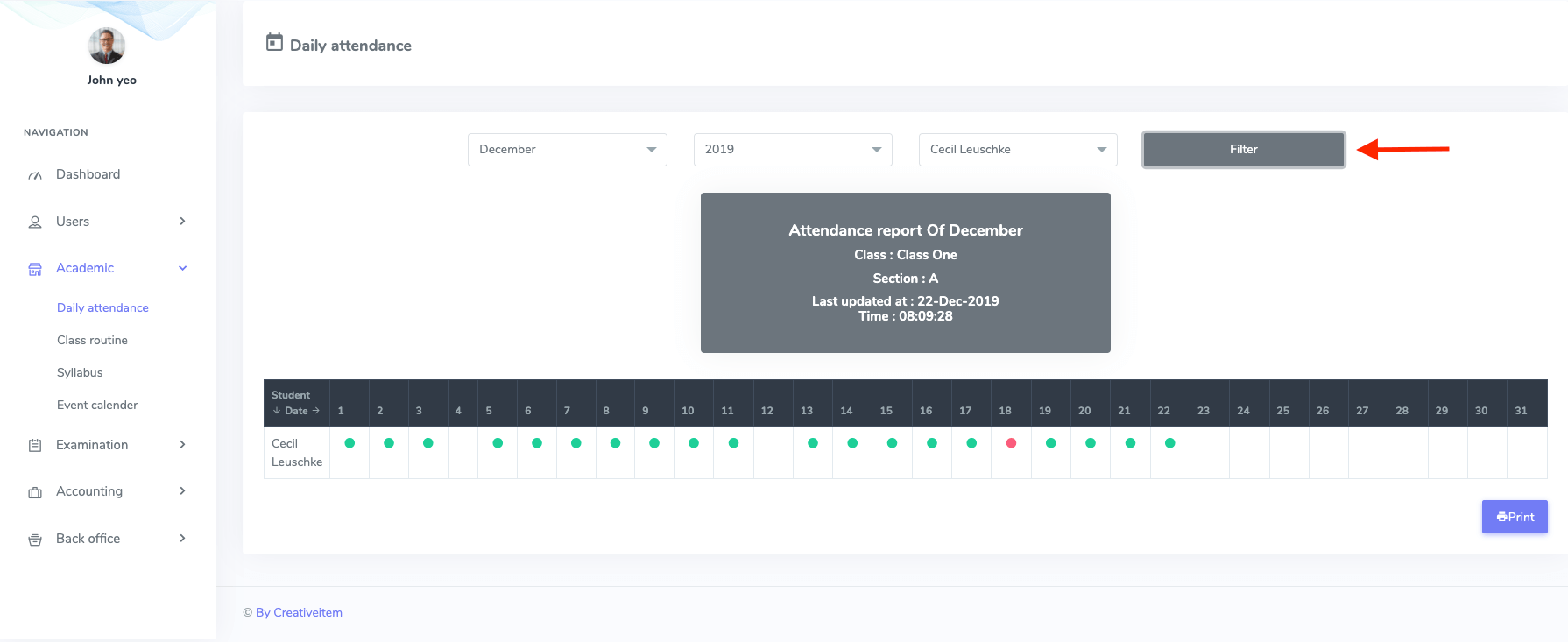Viewport: 1568px width, 642px height.
Task: Click the green present dot on day 5
Action: (498, 443)
